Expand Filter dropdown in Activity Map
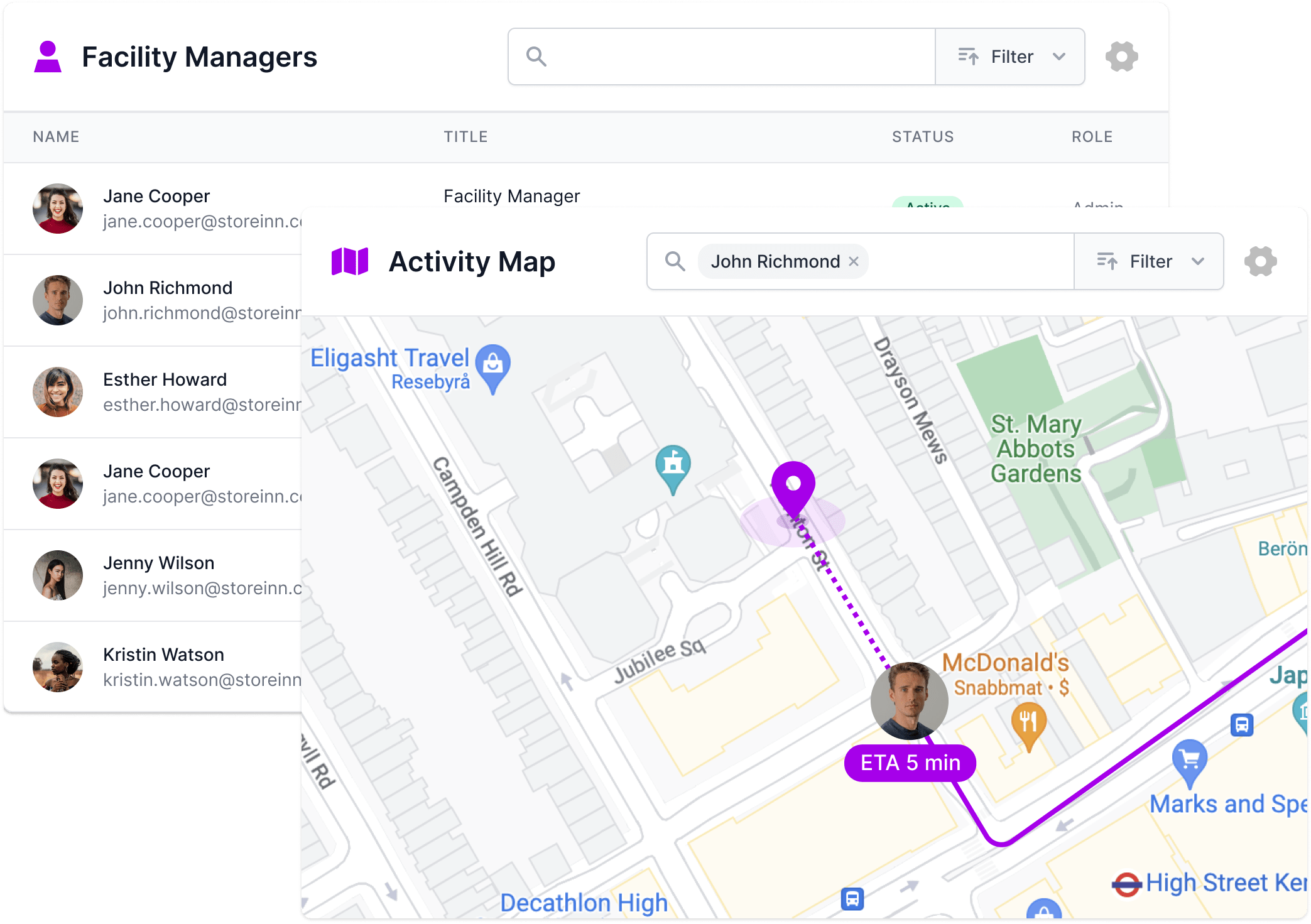Image resolution: width=1311 pixels, height=924 pixels. (x=1149, y=261)
